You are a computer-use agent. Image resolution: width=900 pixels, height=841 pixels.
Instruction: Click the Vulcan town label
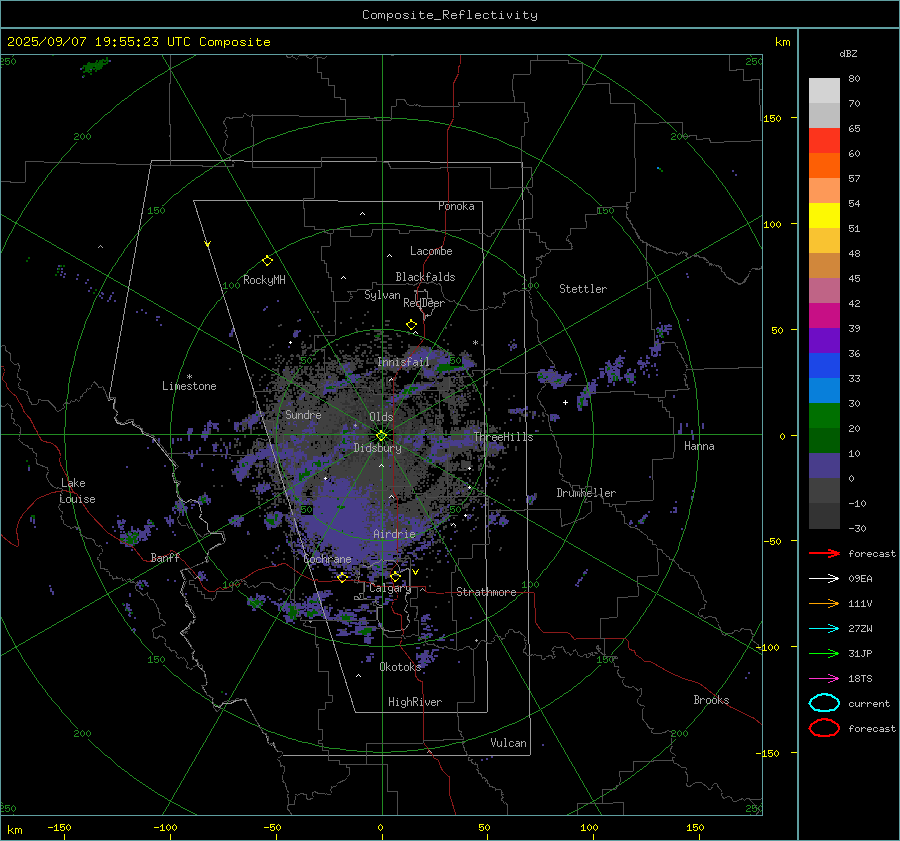tap(509, 743)
